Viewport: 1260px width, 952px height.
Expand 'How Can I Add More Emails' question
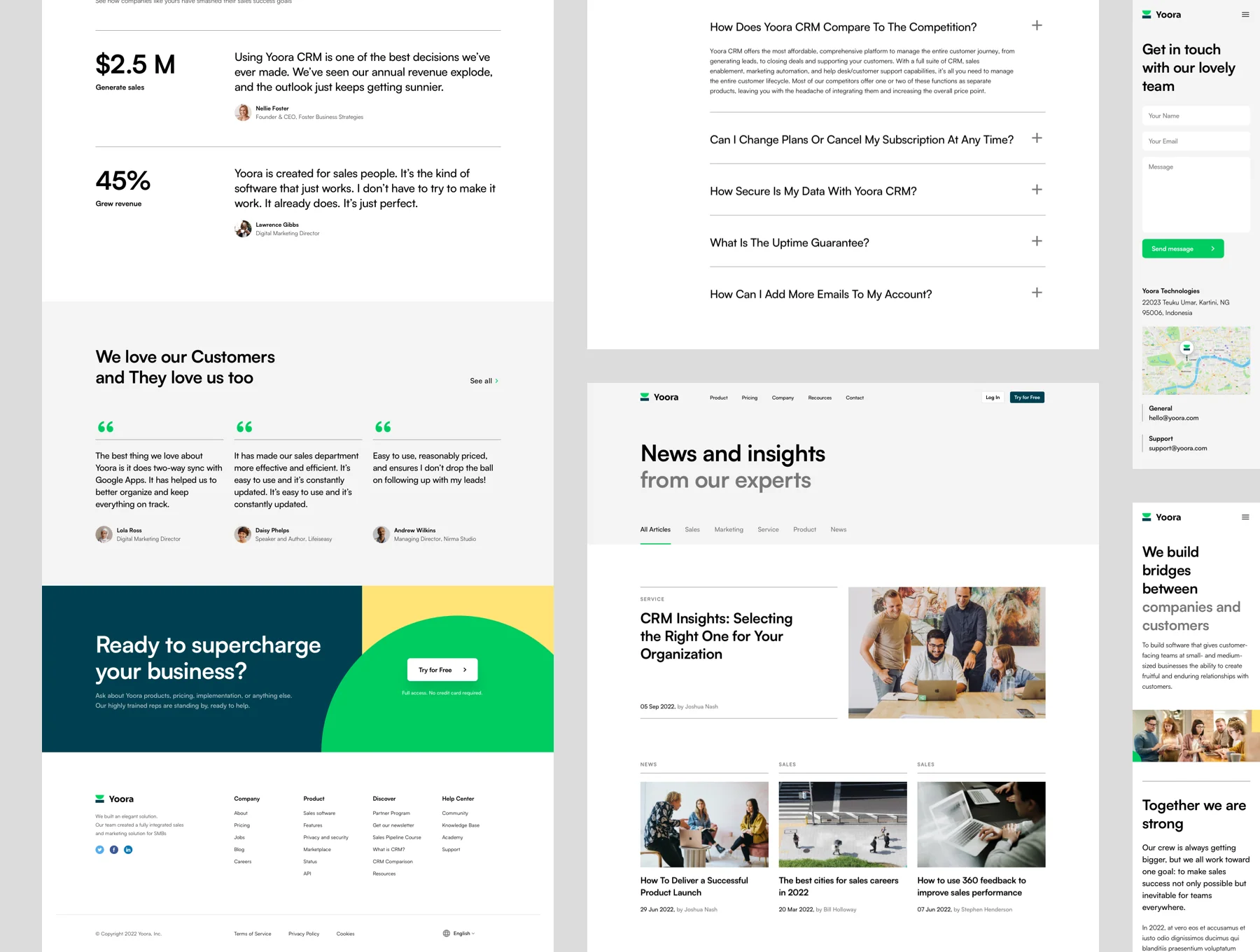click(1037, 293)
